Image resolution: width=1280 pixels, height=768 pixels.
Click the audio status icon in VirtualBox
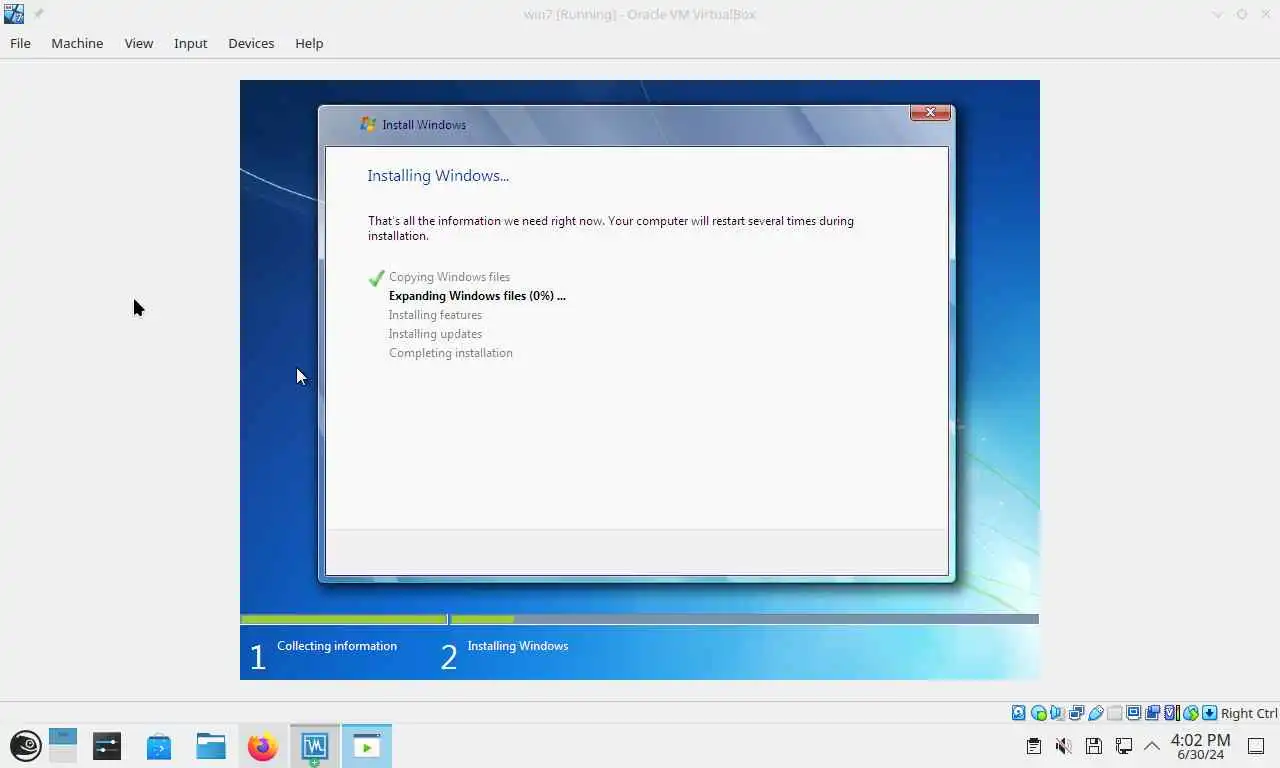(x=1058, y=713)
